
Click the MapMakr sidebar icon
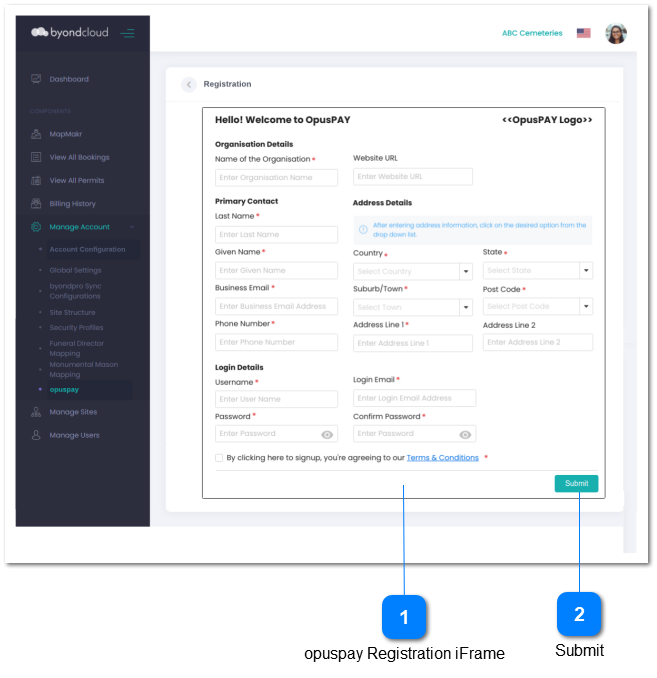pyautogui.click(x=36, y=133)
